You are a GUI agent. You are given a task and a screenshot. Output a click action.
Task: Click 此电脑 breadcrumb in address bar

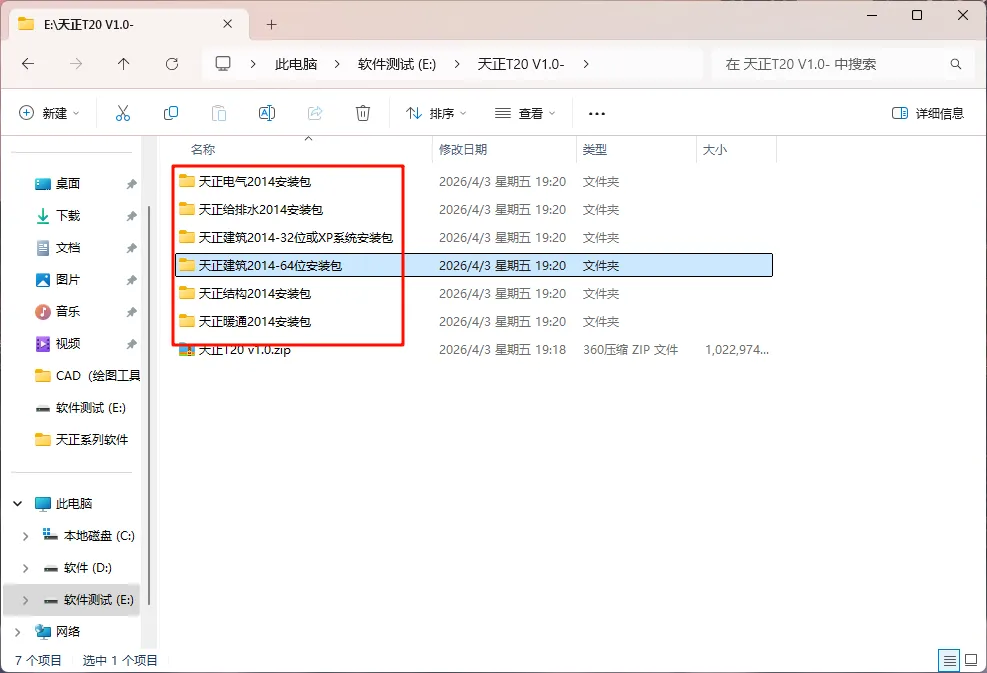[296, 64]
